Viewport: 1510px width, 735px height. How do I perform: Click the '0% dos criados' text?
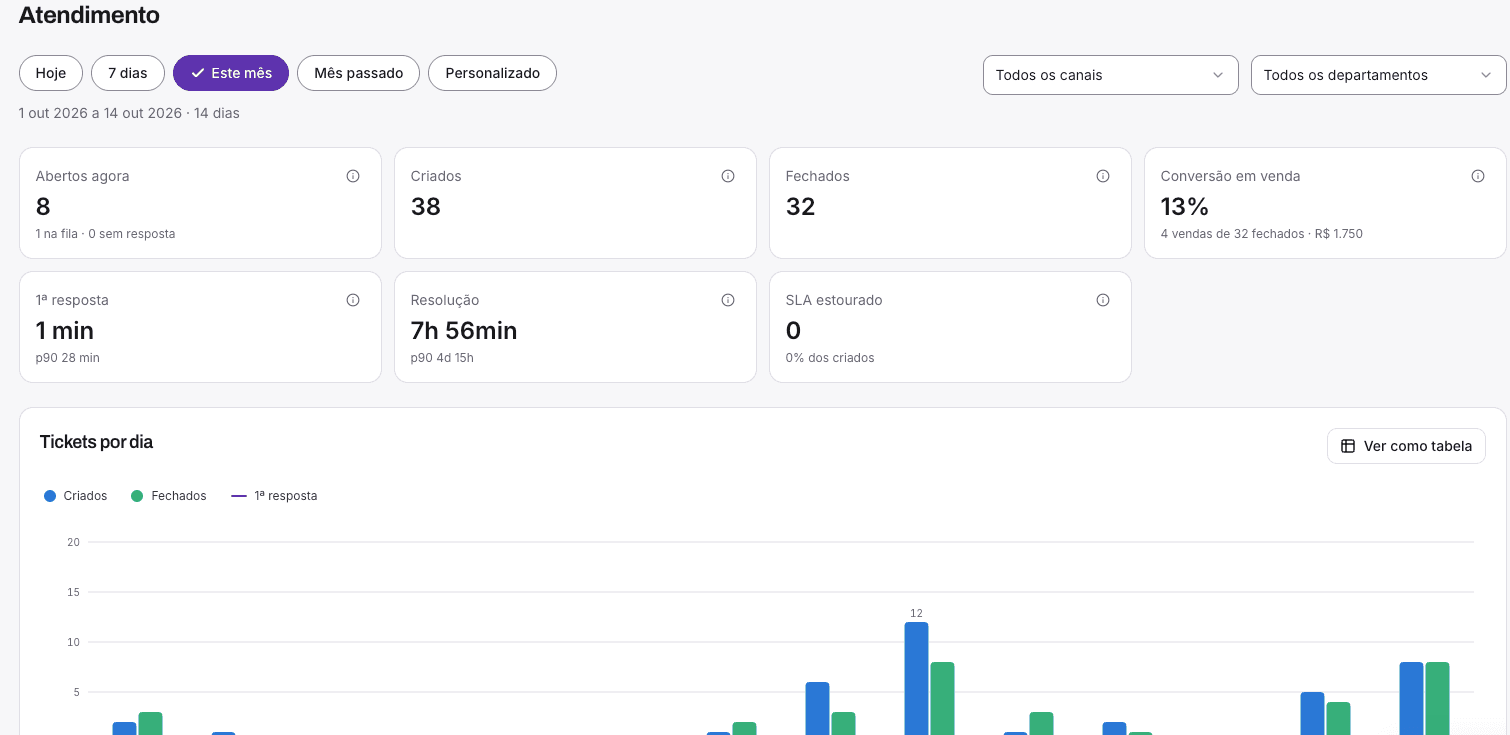coord(830,358)
